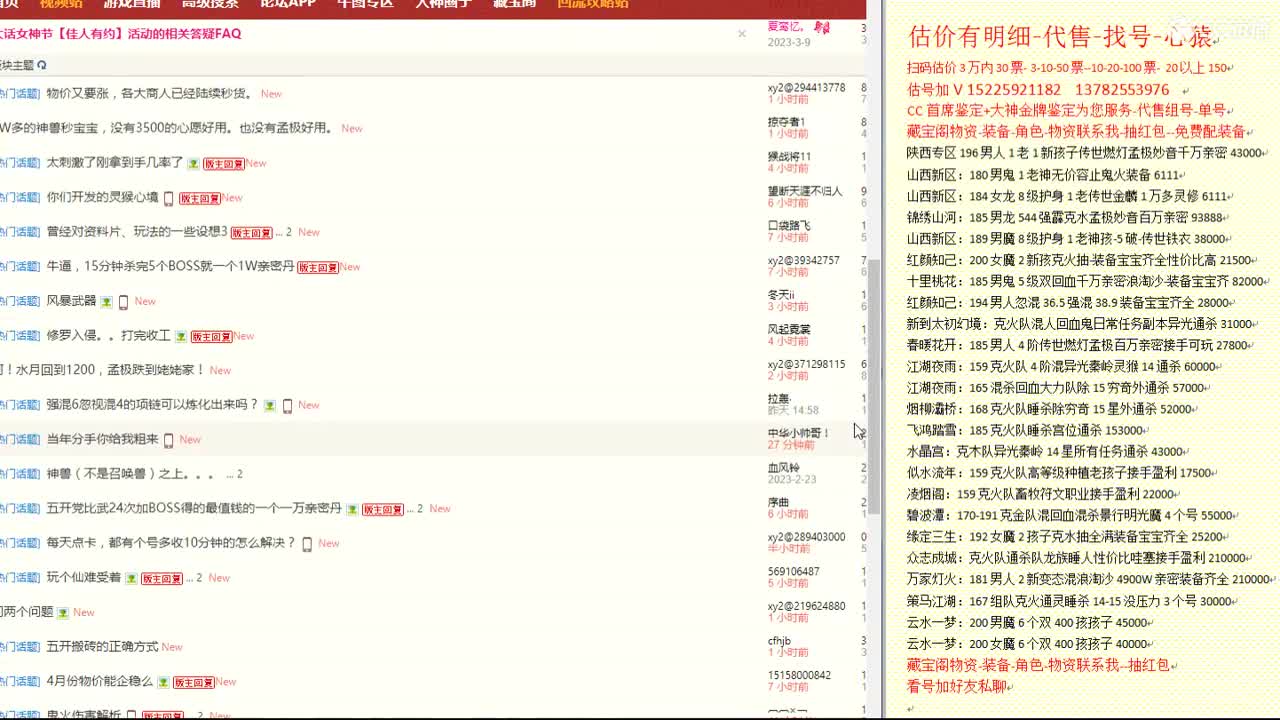
Task: 版主回复 badge on 太刺激了刚拿到手几率了
Action: pos(225,163)
